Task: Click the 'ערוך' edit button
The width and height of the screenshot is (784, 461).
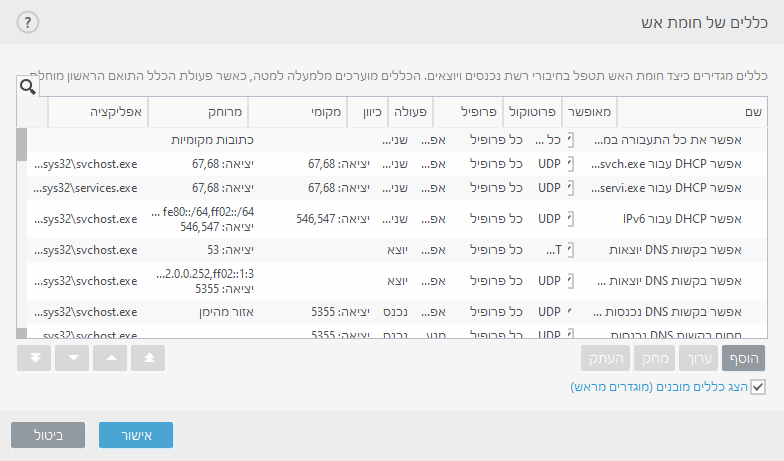Action: (698, 358)
